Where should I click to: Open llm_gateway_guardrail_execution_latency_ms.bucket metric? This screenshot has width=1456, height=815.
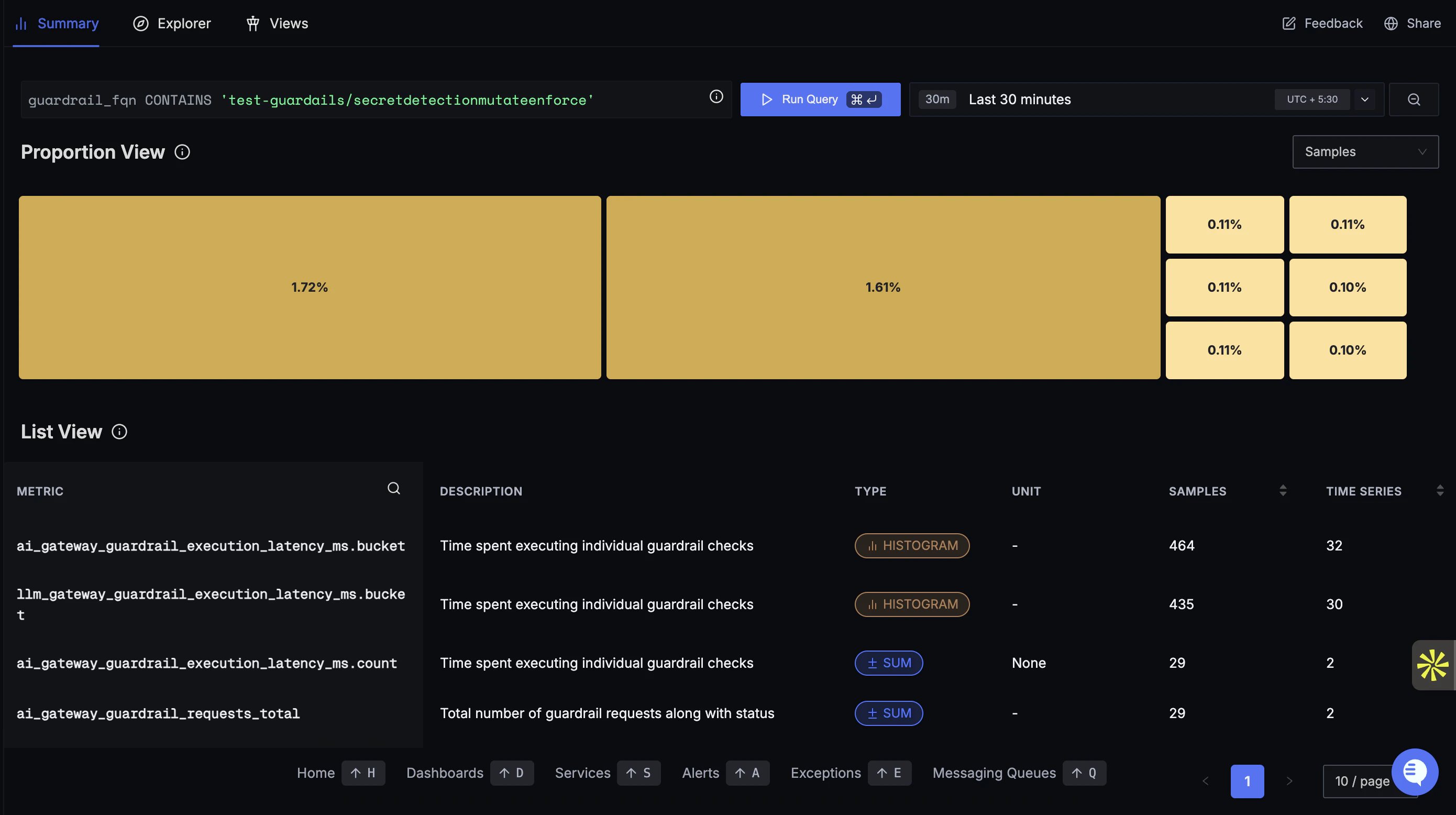tap(211, 604)
